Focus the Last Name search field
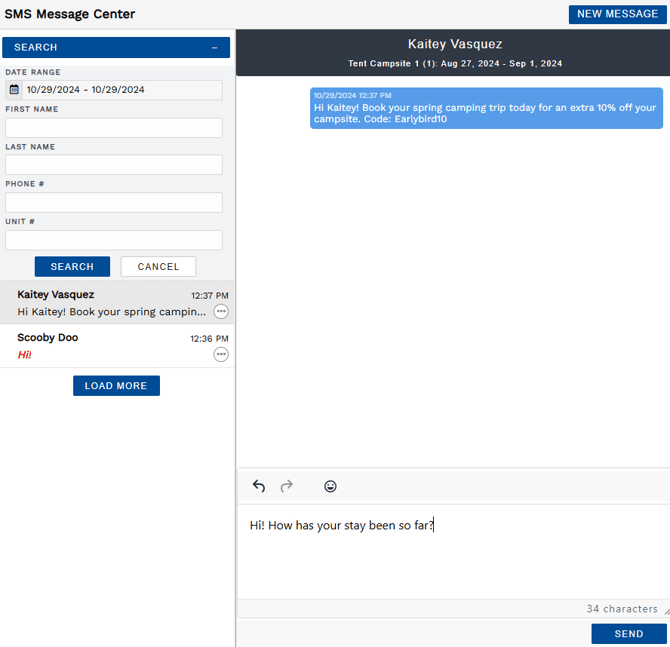This screenshot has height=647, width=670. point(114,165)
